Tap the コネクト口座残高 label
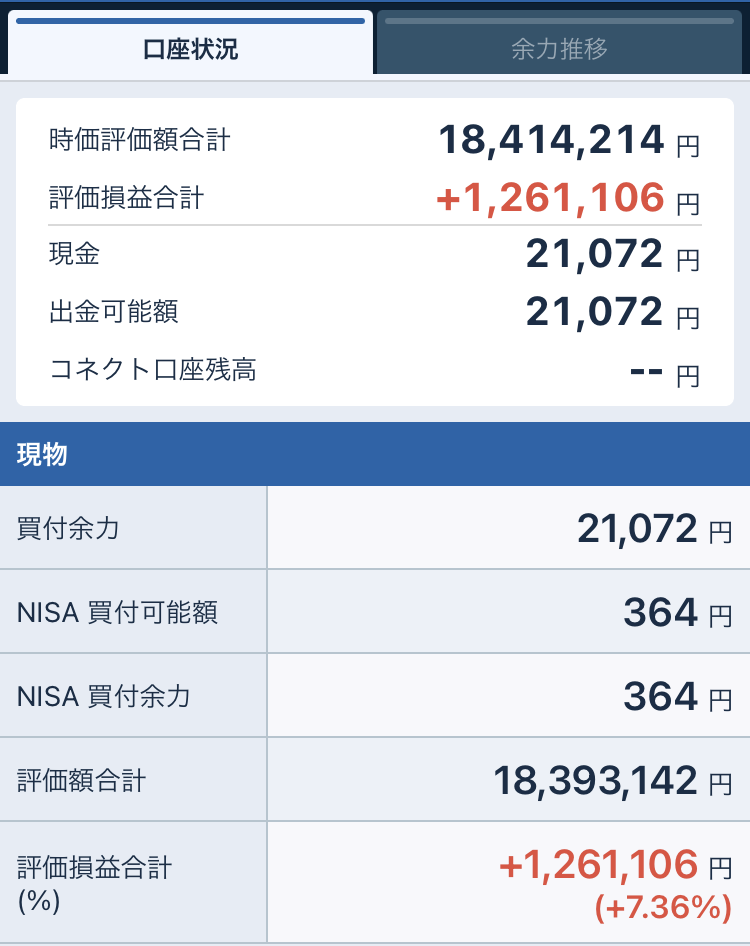Screen dimensions: 750x946 tap(152, 370)
